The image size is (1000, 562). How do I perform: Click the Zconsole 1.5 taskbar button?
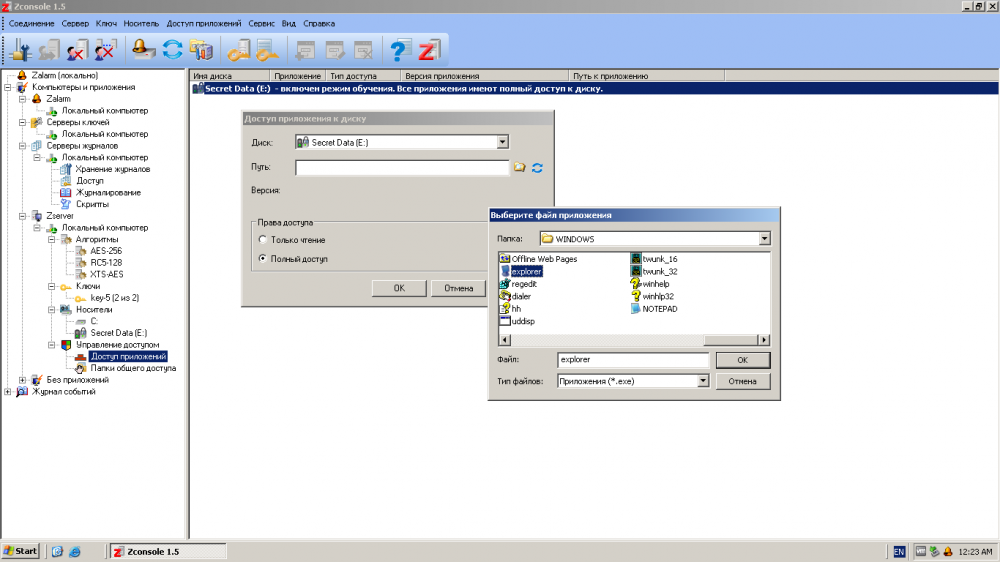[168, 552]
